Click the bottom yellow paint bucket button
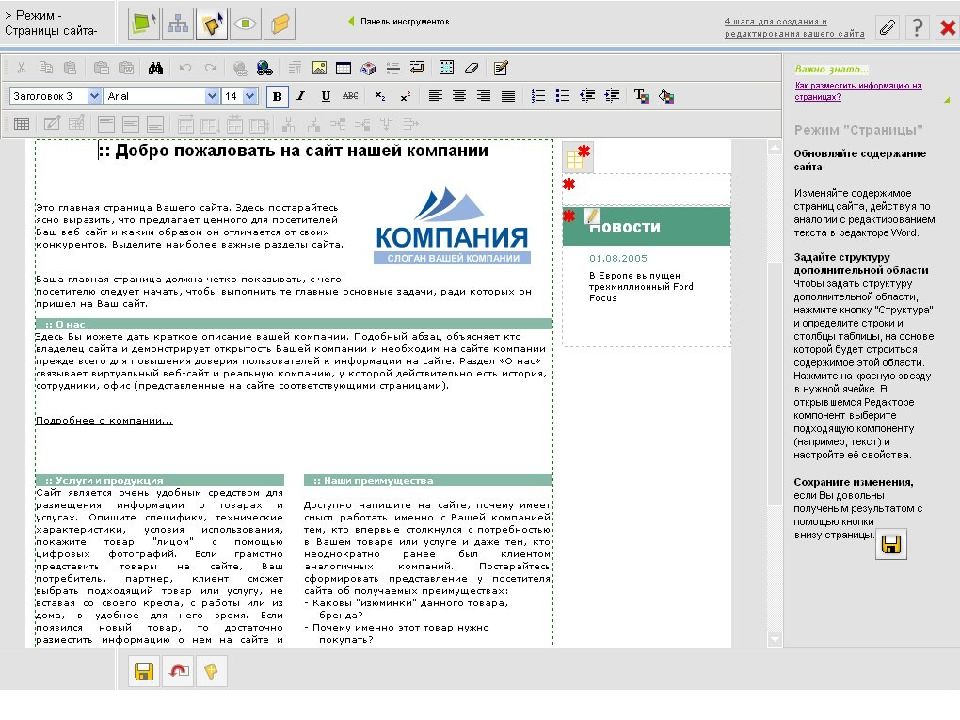Viewport: 960px width, 720px height. tap(211, 672)
